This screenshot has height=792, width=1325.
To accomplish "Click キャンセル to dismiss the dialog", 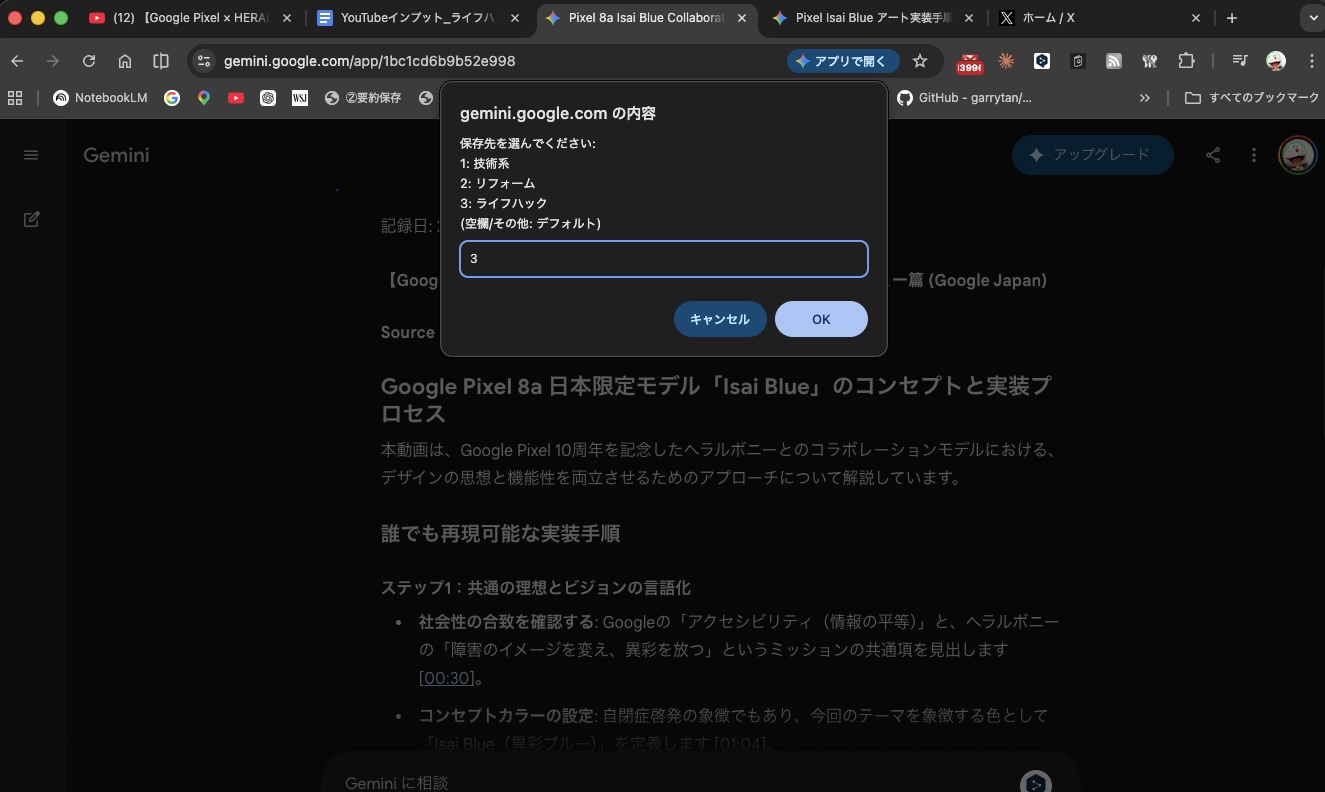I will [x=720, y=318].
